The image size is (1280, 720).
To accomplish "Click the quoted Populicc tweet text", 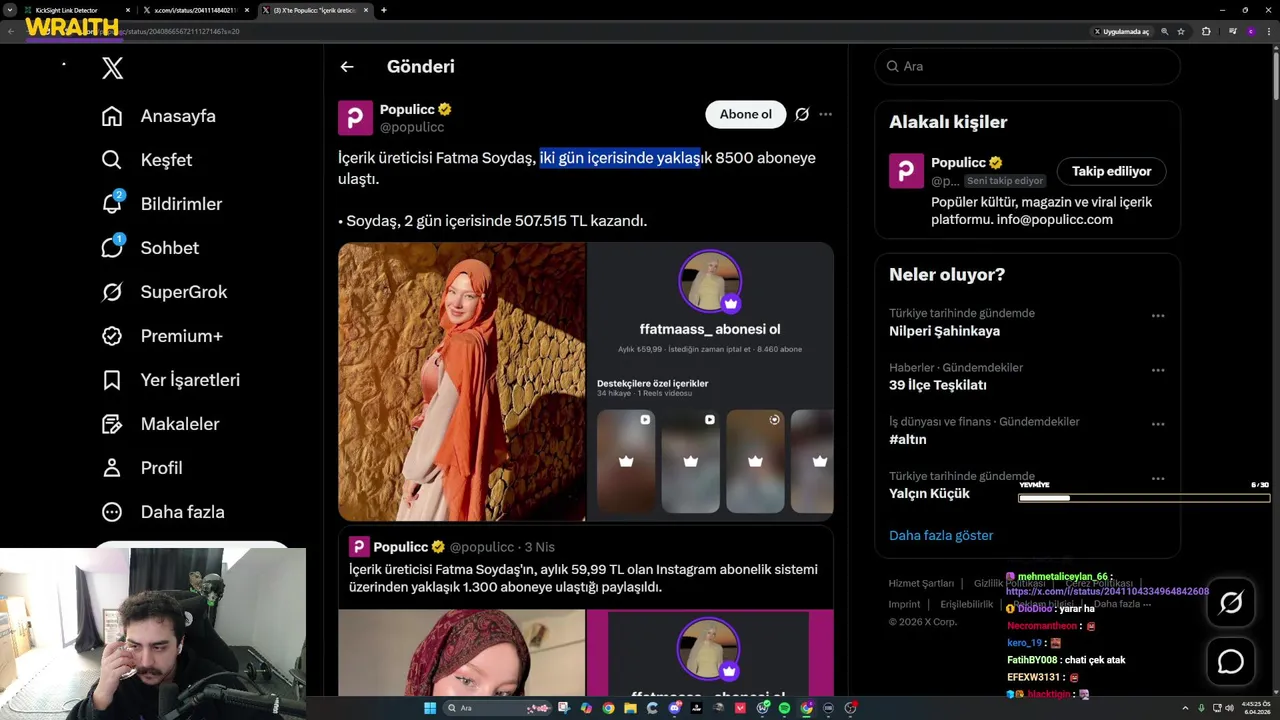I will (x=583, y=578).
